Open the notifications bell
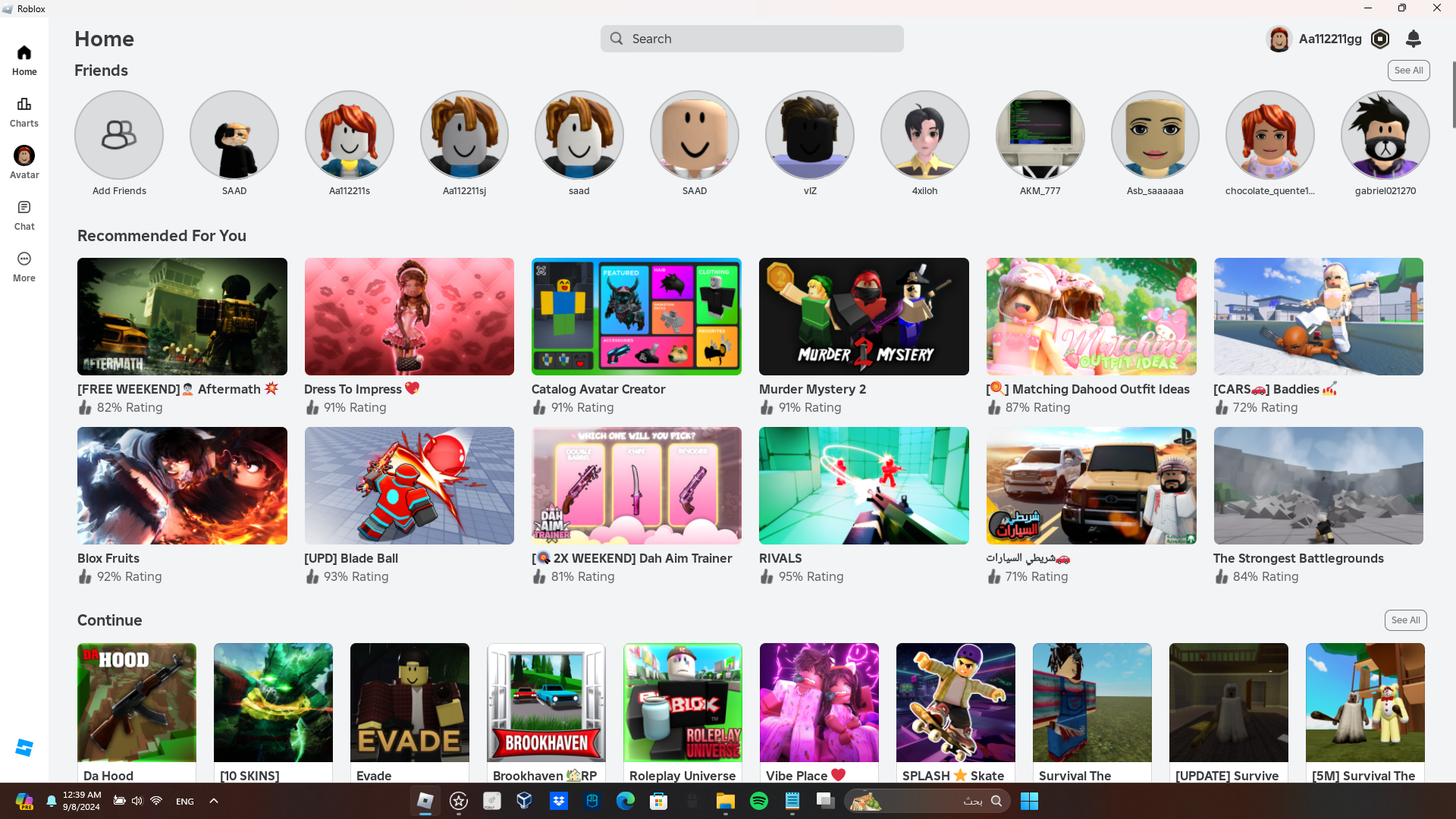This screenshot has height=819, width=1456. pos(1413,39)
